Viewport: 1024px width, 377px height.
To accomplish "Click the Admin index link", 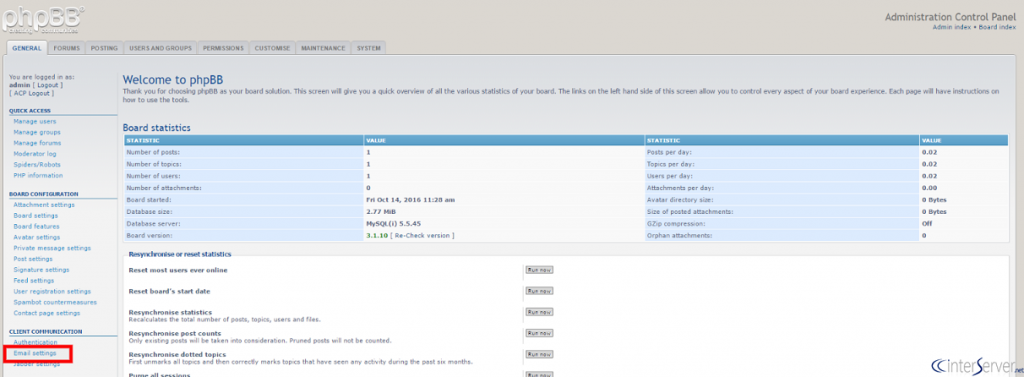I will [x=952, y=27].
